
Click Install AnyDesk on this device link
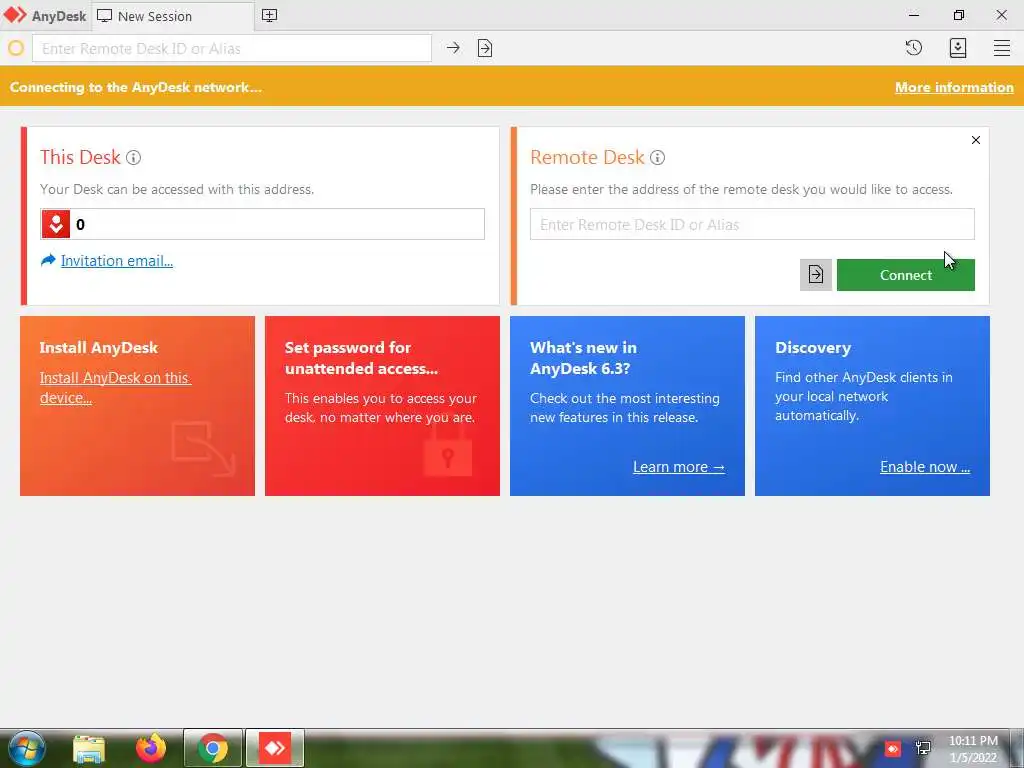(x=116, y=388)
